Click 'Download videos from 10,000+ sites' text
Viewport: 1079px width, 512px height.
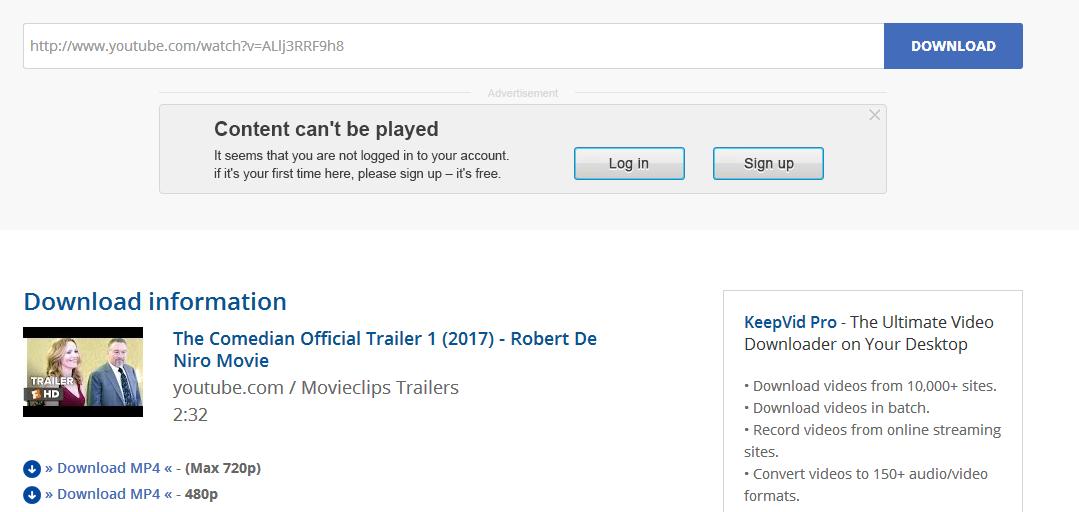(x=870, y=386)
